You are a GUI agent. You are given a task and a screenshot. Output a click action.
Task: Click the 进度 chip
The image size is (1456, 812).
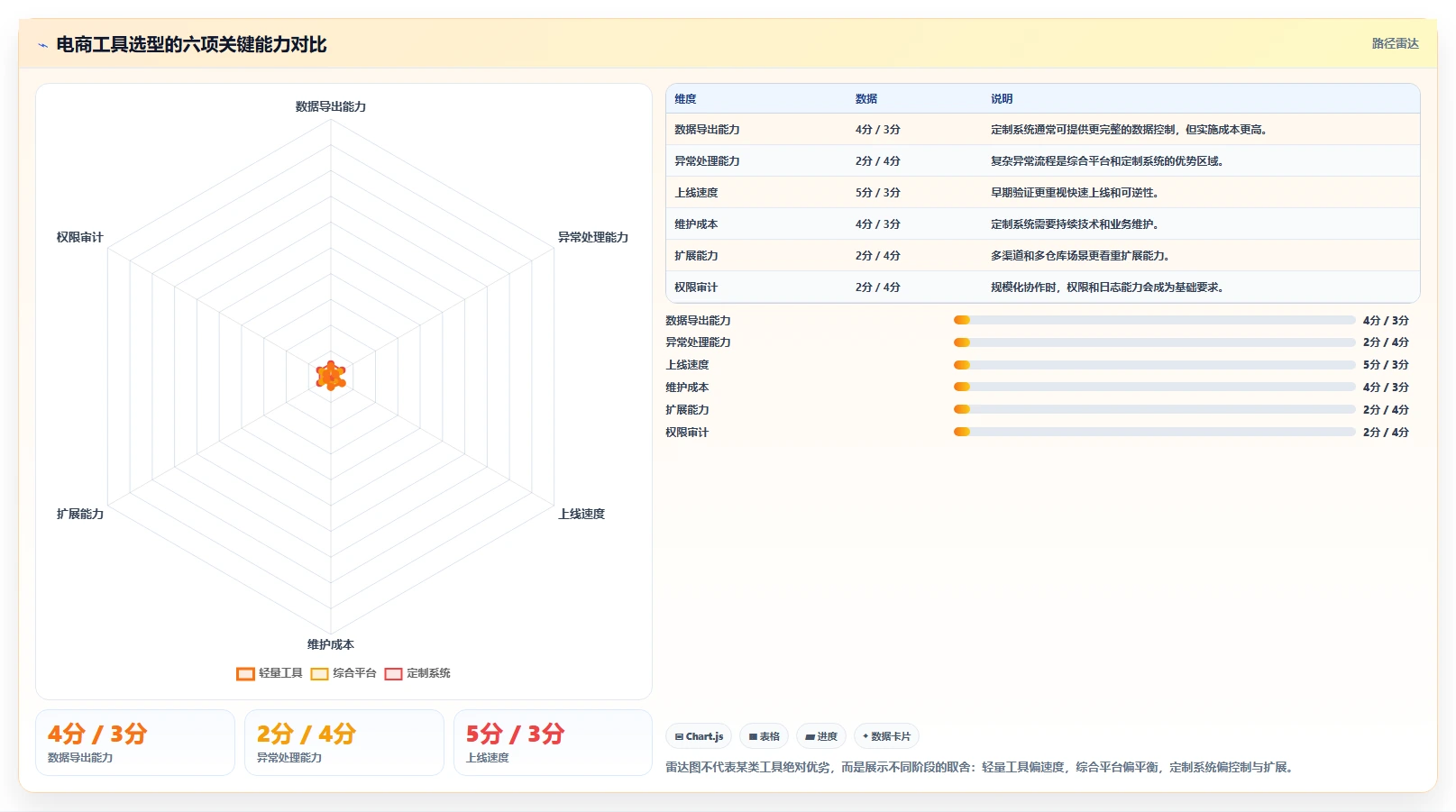[x=820, y=736]
